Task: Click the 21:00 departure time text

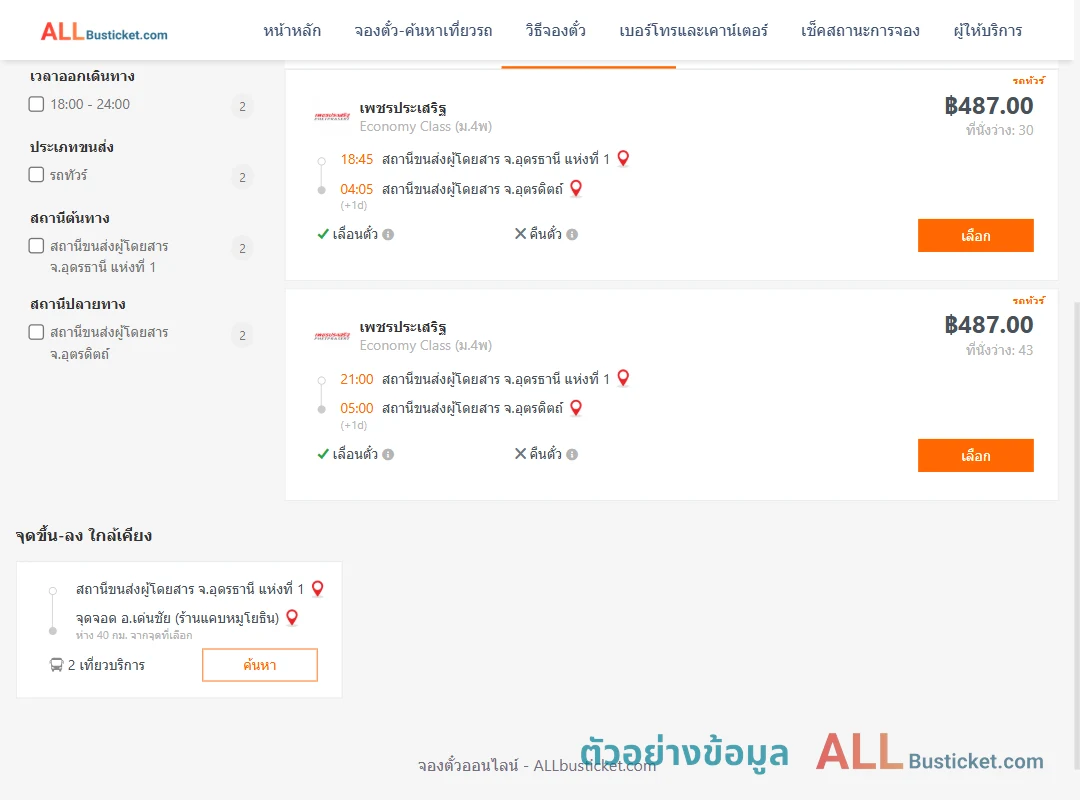Action: coord(357,379)
